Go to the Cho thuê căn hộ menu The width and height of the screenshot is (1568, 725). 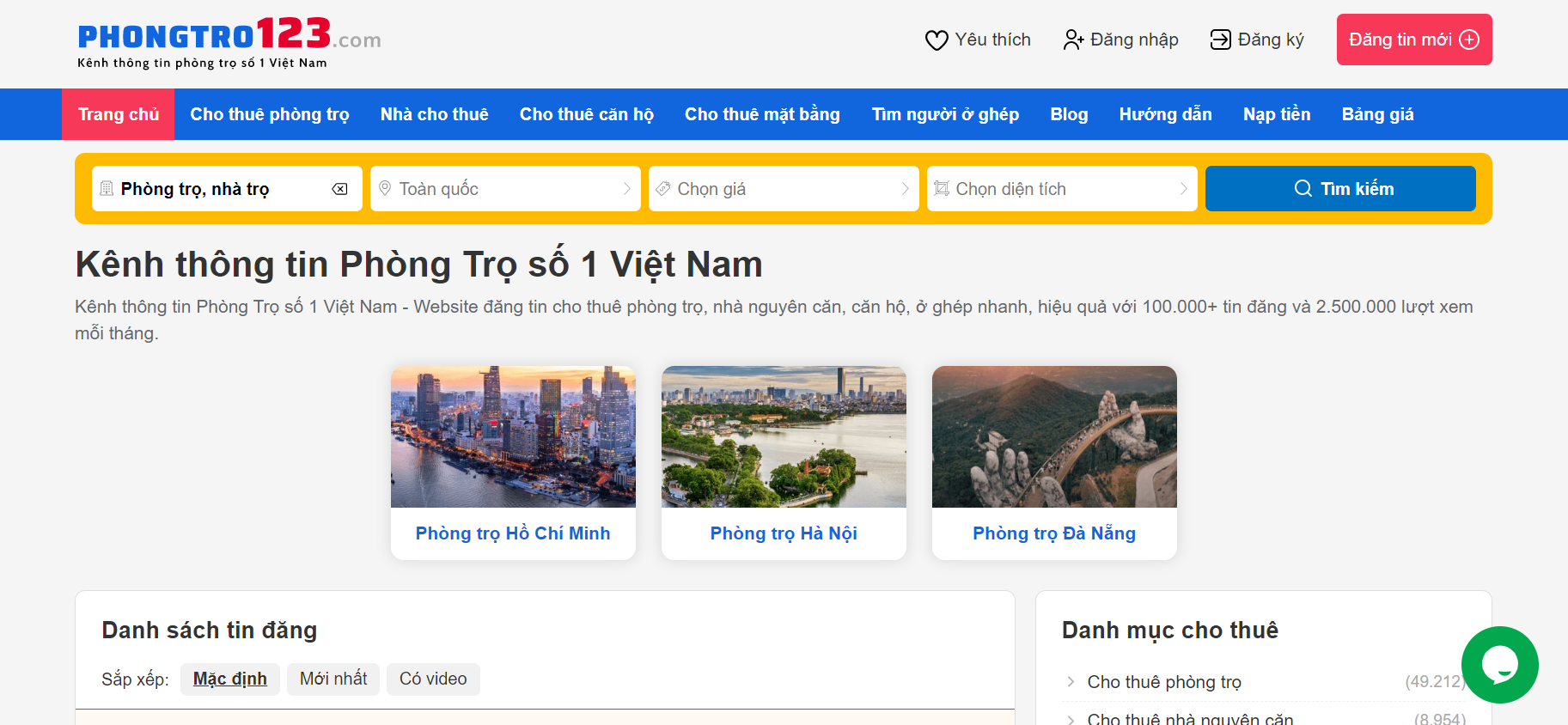coord(586,114)
